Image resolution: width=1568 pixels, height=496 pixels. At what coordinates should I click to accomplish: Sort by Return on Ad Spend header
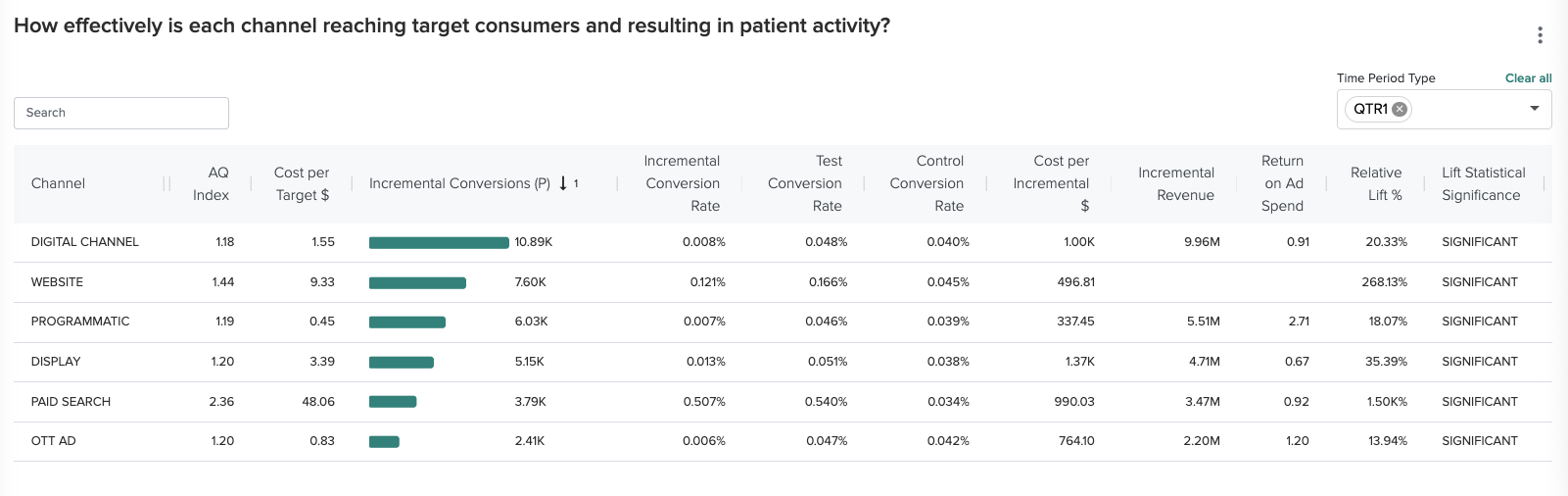(x=1283, y=183)
